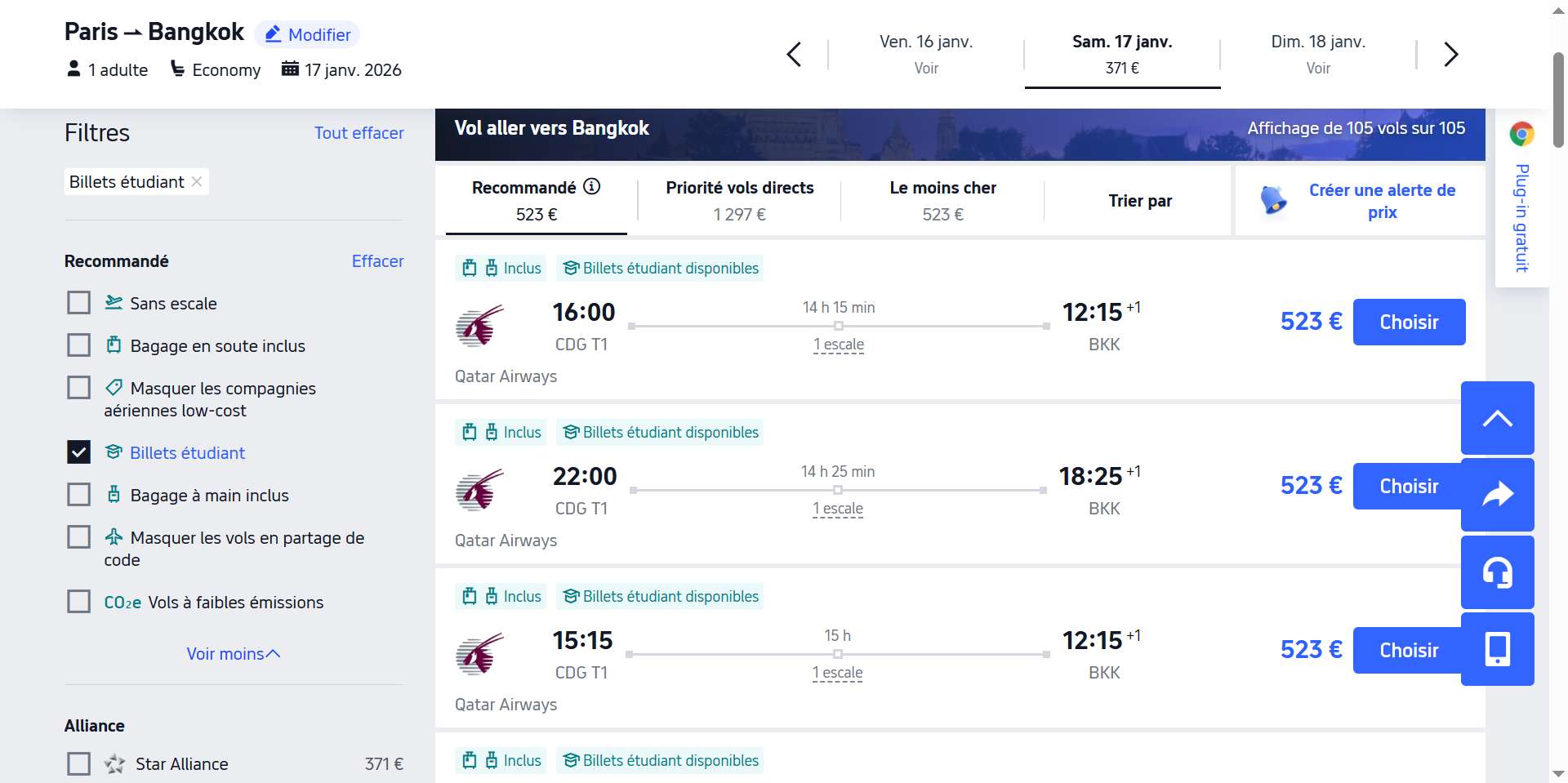Viewport: 1568px width, 783px height.
Task: Click 1 escale on the 22:00 flight
Action: pyautogui.click(x=838, y=508)
